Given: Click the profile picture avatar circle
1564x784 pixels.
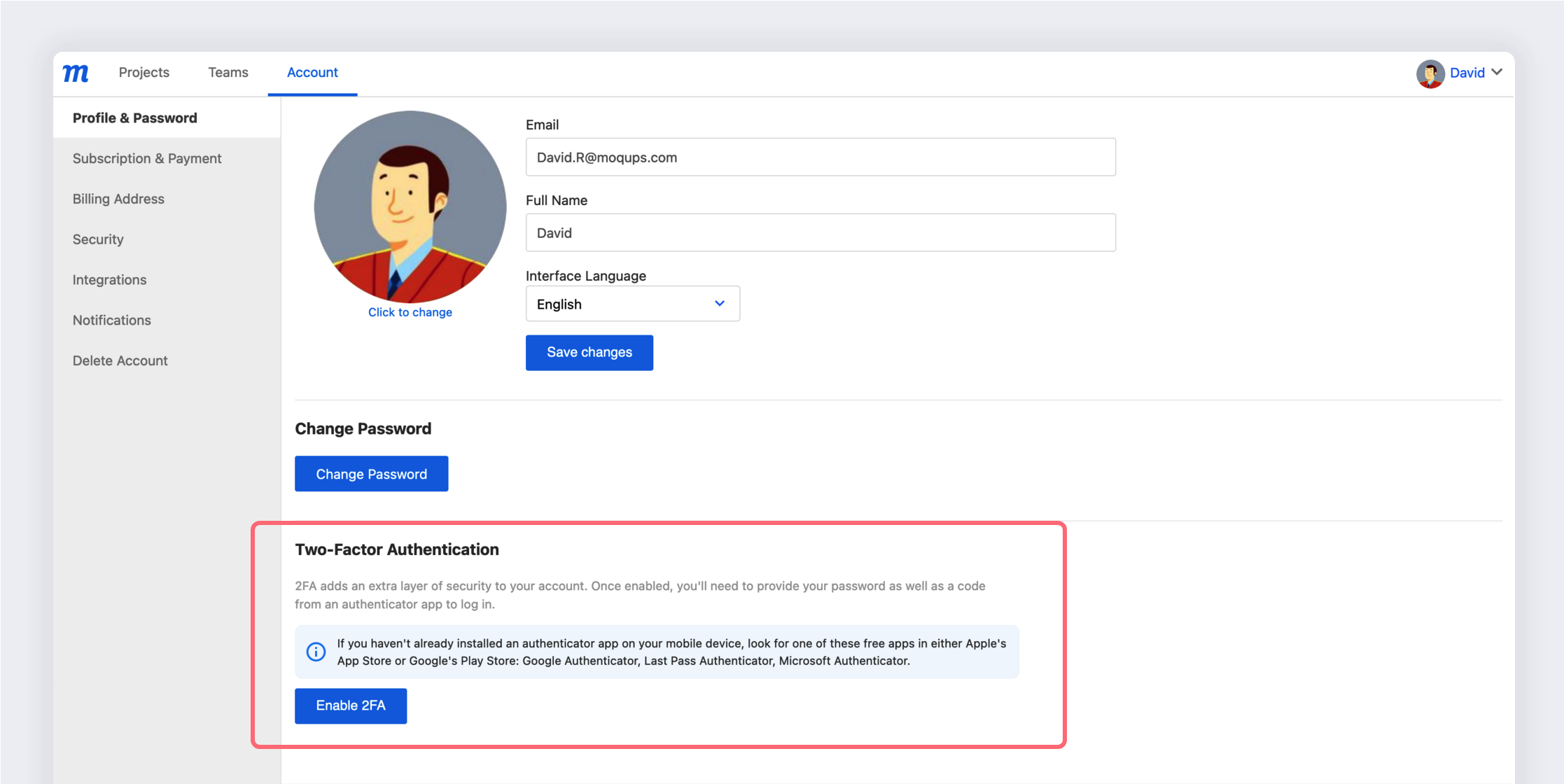Looking at the screenshot, I should [x=410, y=206].
